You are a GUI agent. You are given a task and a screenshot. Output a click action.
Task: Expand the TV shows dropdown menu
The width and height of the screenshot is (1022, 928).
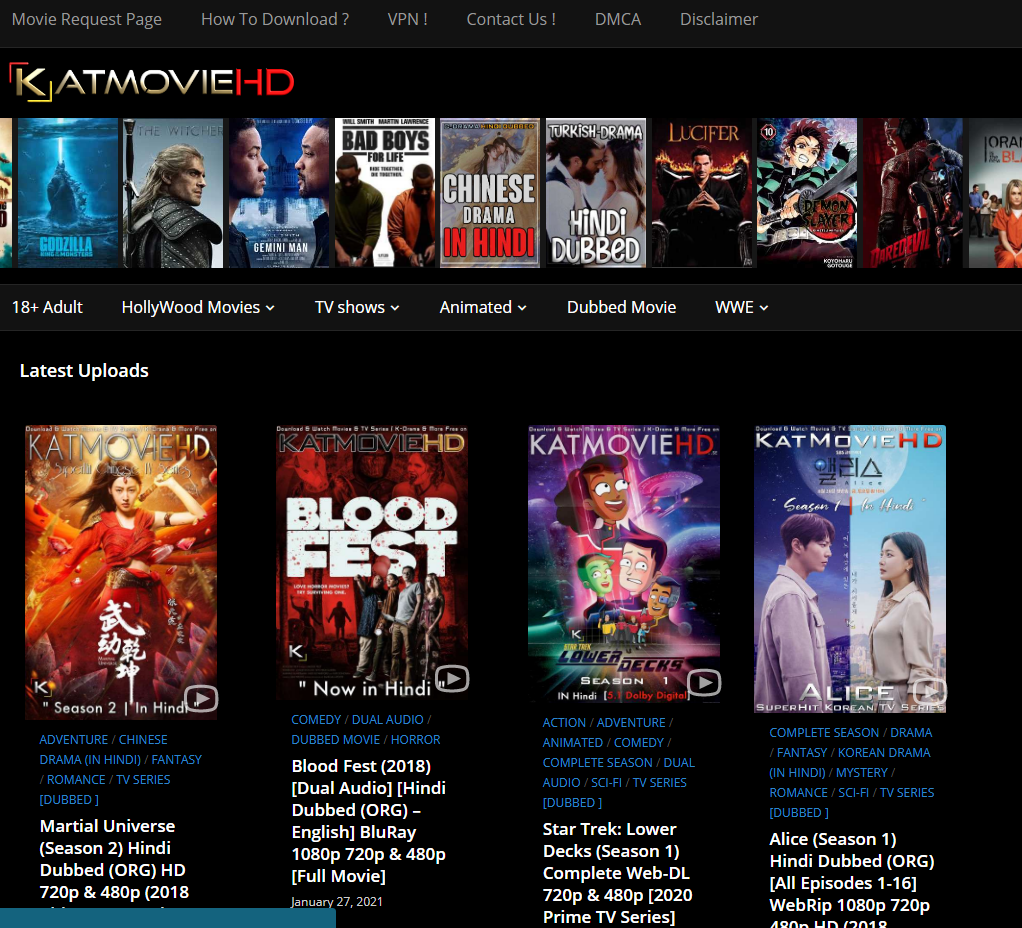[x=357, y=307]
